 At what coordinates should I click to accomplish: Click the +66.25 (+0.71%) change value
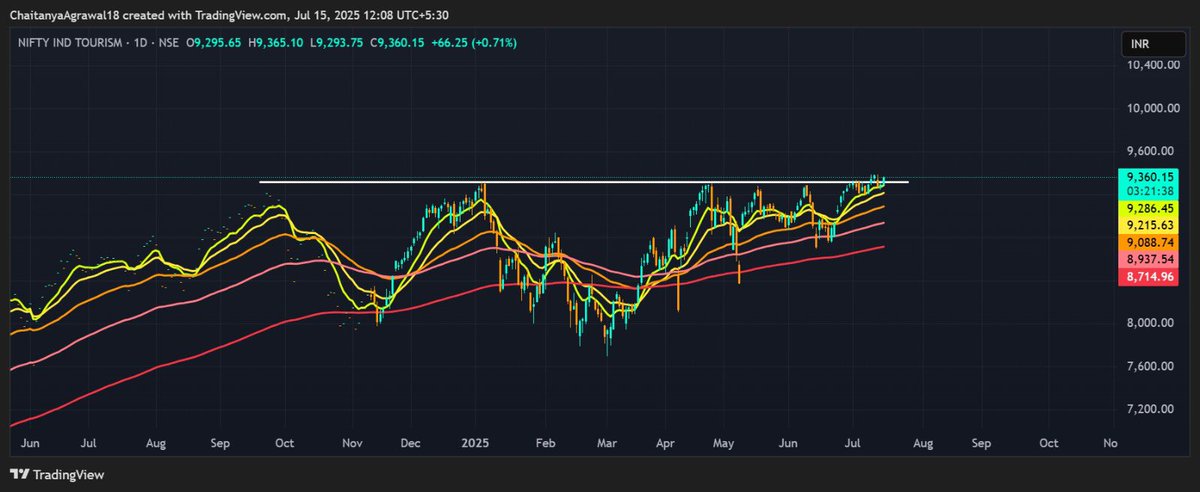[x=476, y=43]
